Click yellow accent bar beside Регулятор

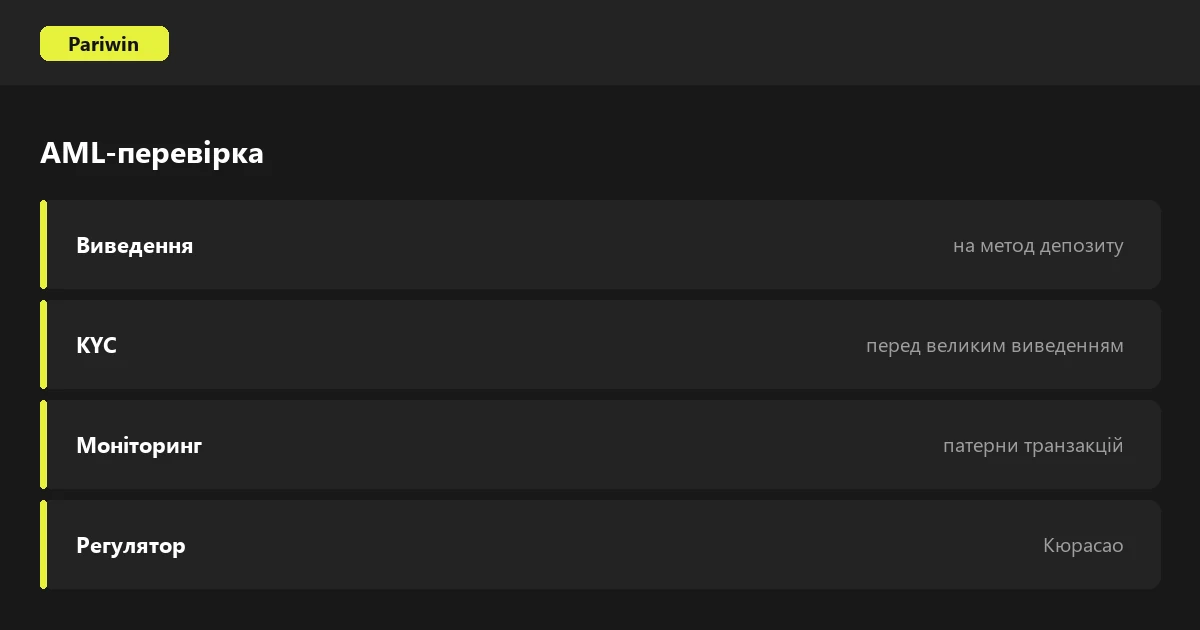[43, 545]
